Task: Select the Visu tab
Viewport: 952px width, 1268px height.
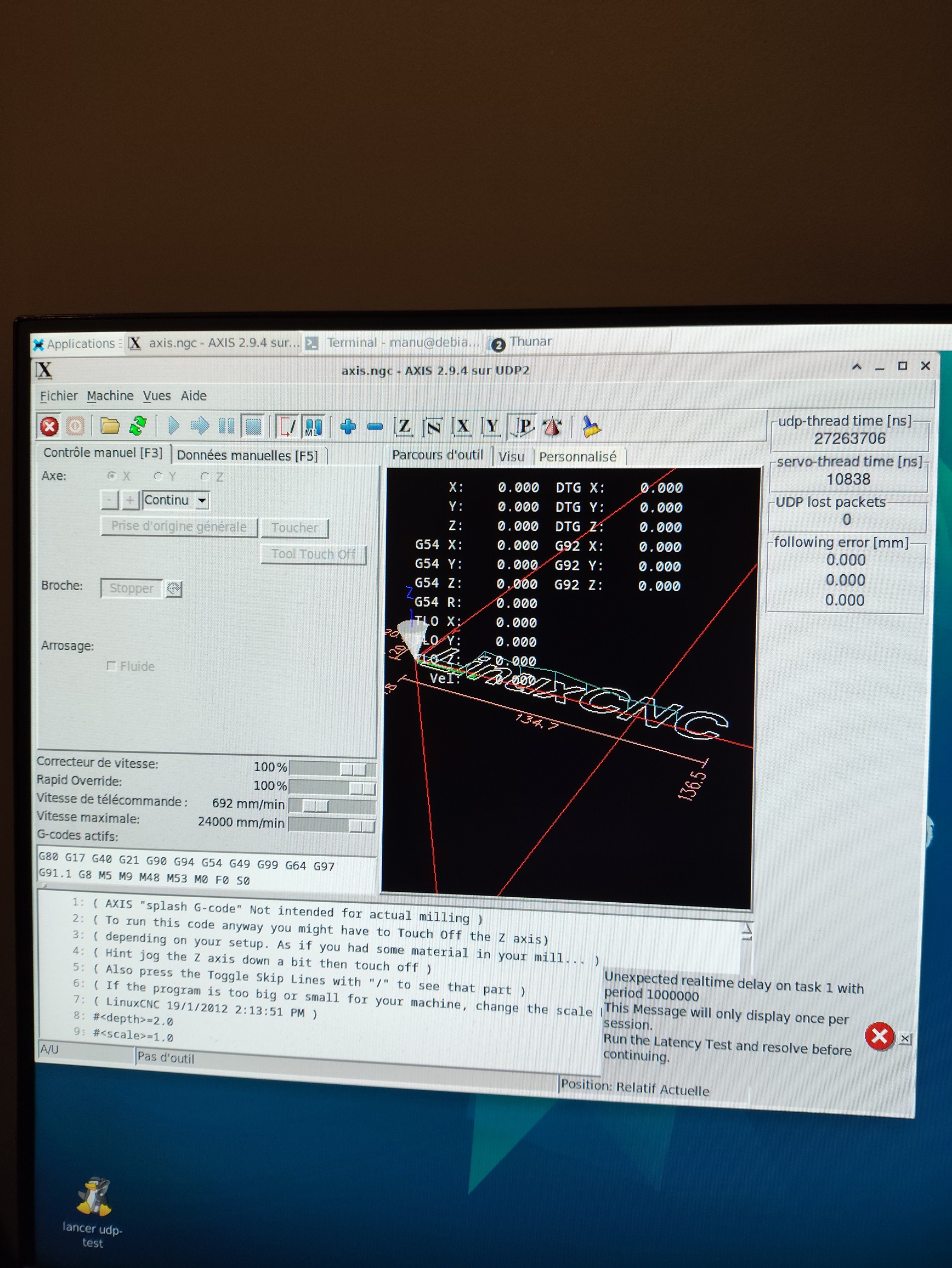Action: click(511, 456)
